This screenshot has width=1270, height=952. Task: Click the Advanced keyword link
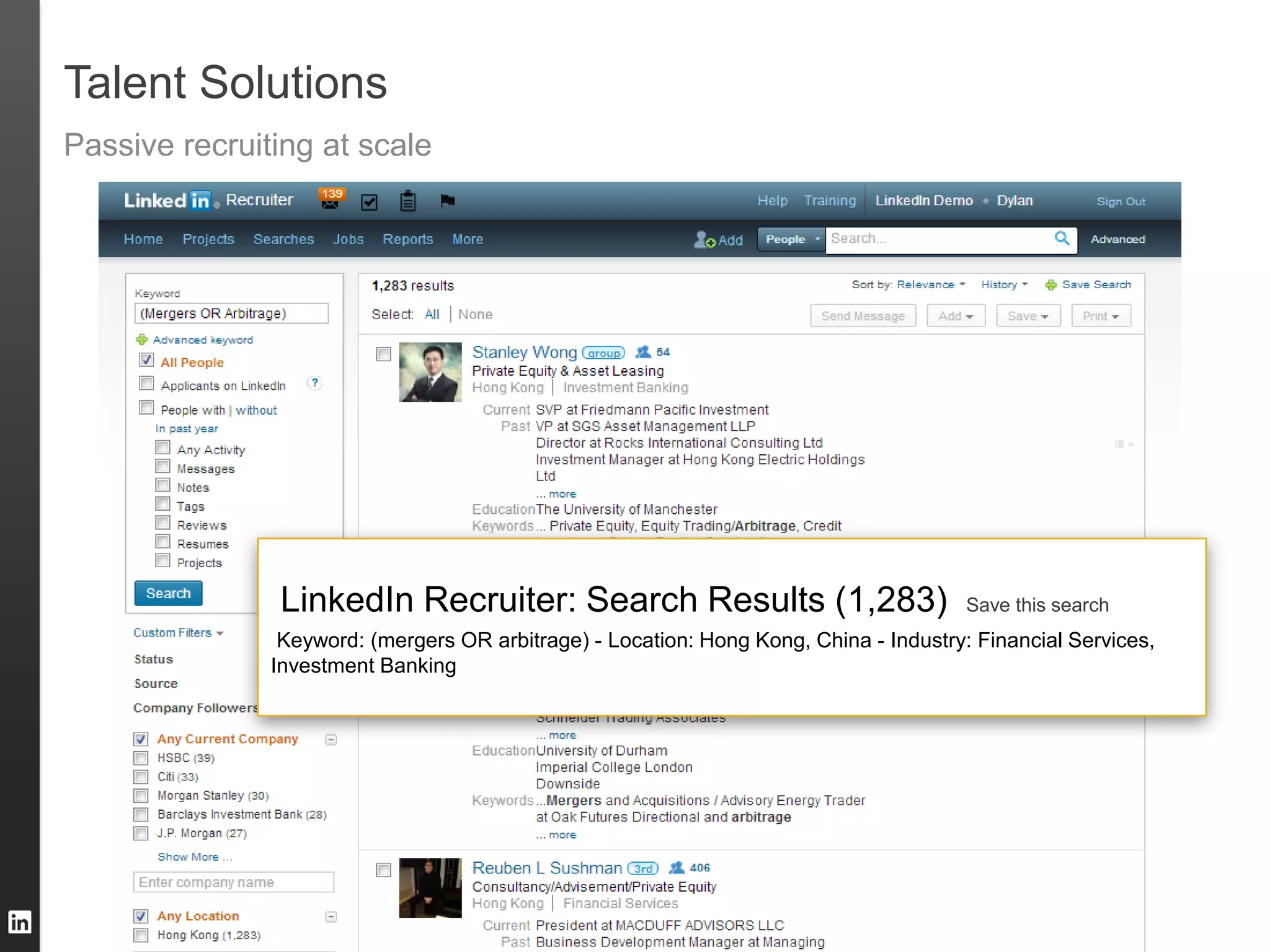click(203, 340)
